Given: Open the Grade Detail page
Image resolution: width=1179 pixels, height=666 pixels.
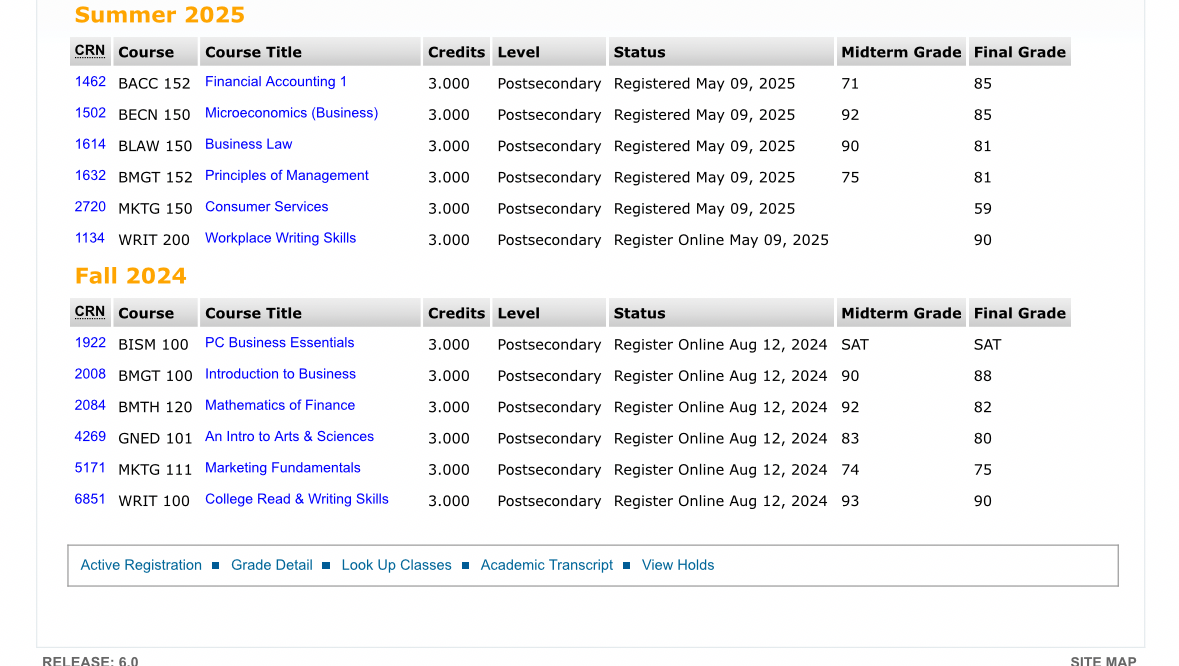Looking at the screenshot, I should (271, 565).
